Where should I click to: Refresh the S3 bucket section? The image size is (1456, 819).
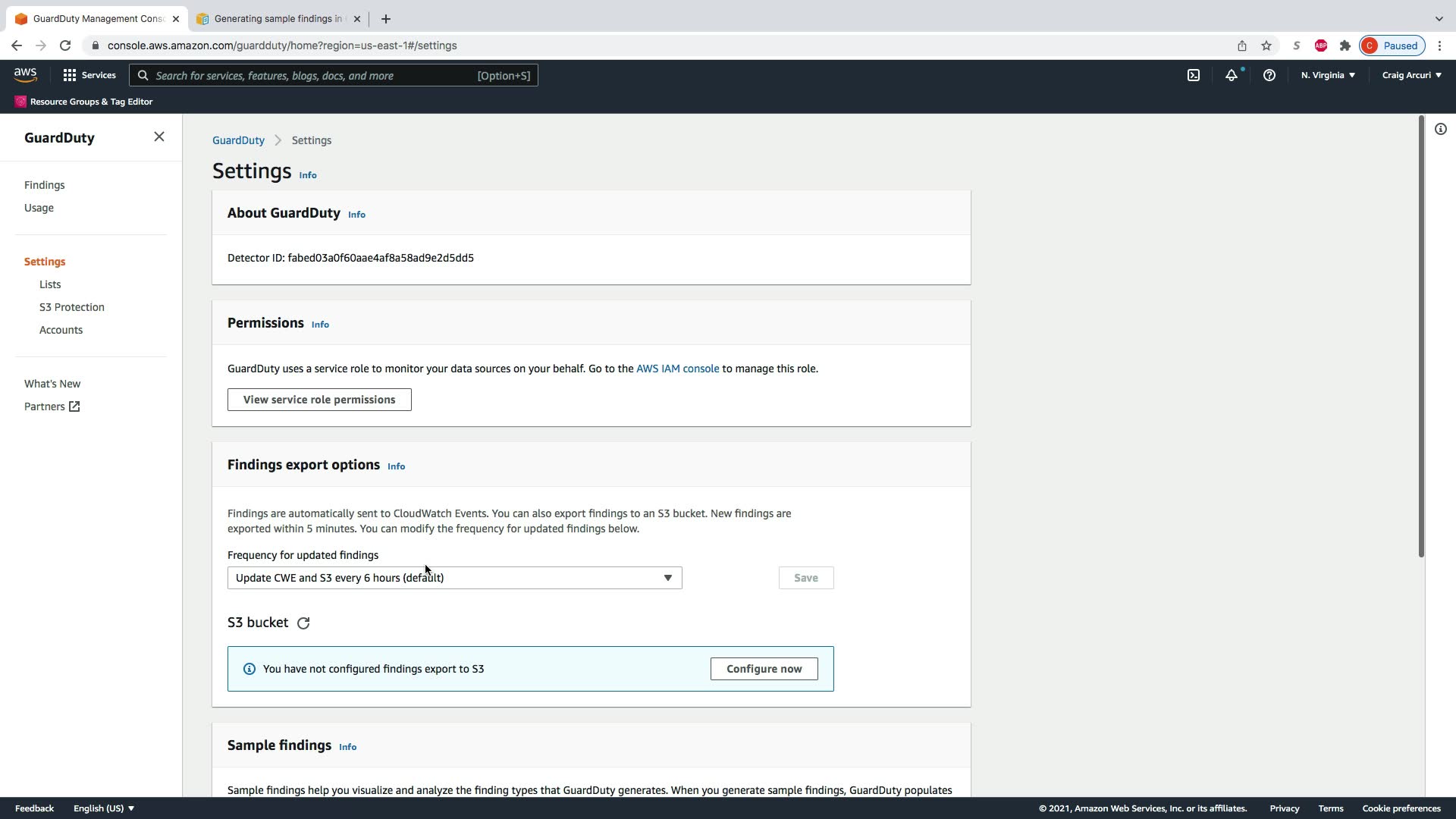(303, 623)
